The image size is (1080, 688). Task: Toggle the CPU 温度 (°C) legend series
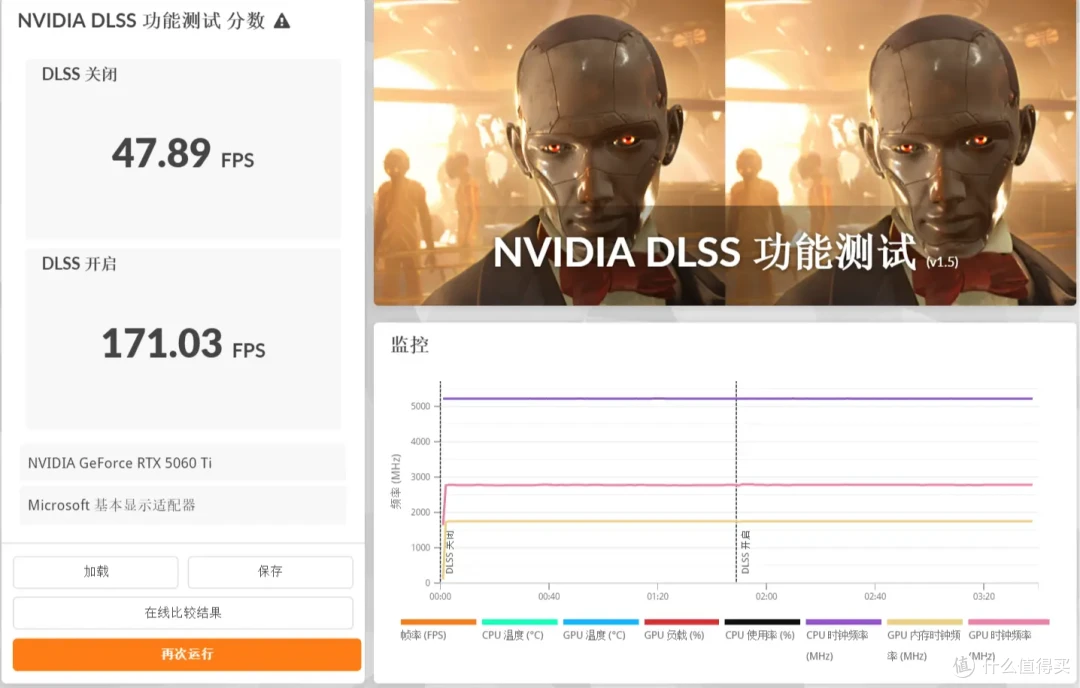click(x=519, y=630)
